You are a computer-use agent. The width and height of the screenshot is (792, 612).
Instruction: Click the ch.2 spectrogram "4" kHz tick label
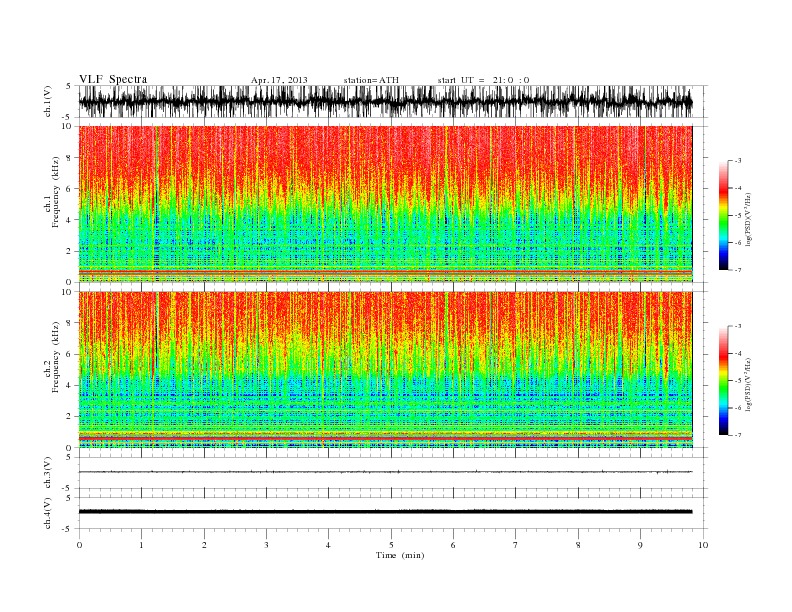point(69,385)
